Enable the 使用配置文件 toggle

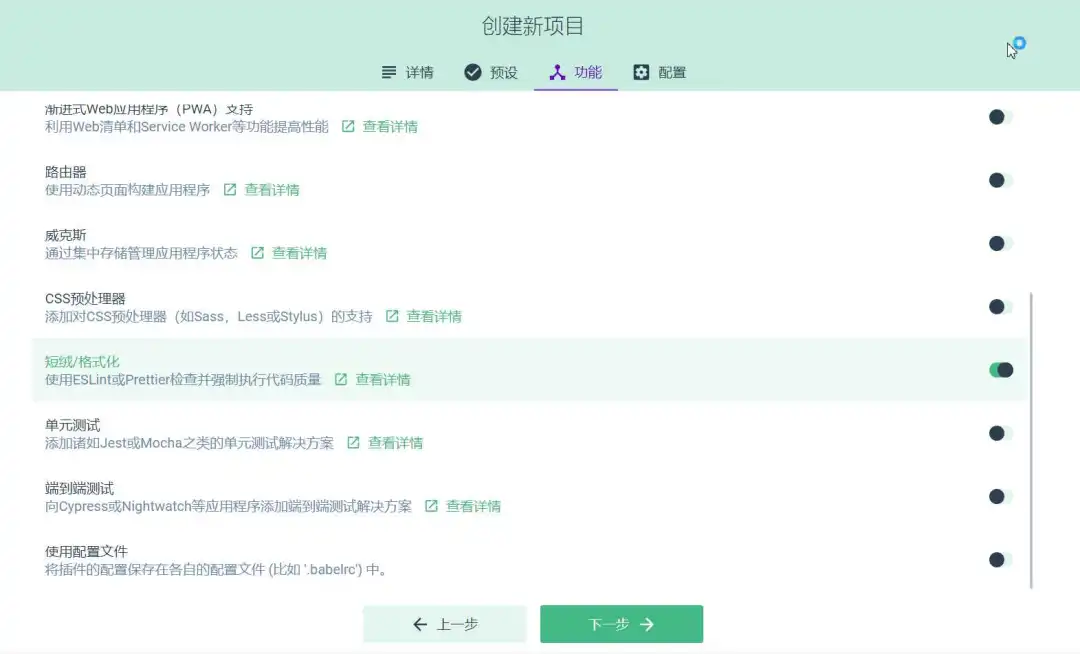point(997,559)
